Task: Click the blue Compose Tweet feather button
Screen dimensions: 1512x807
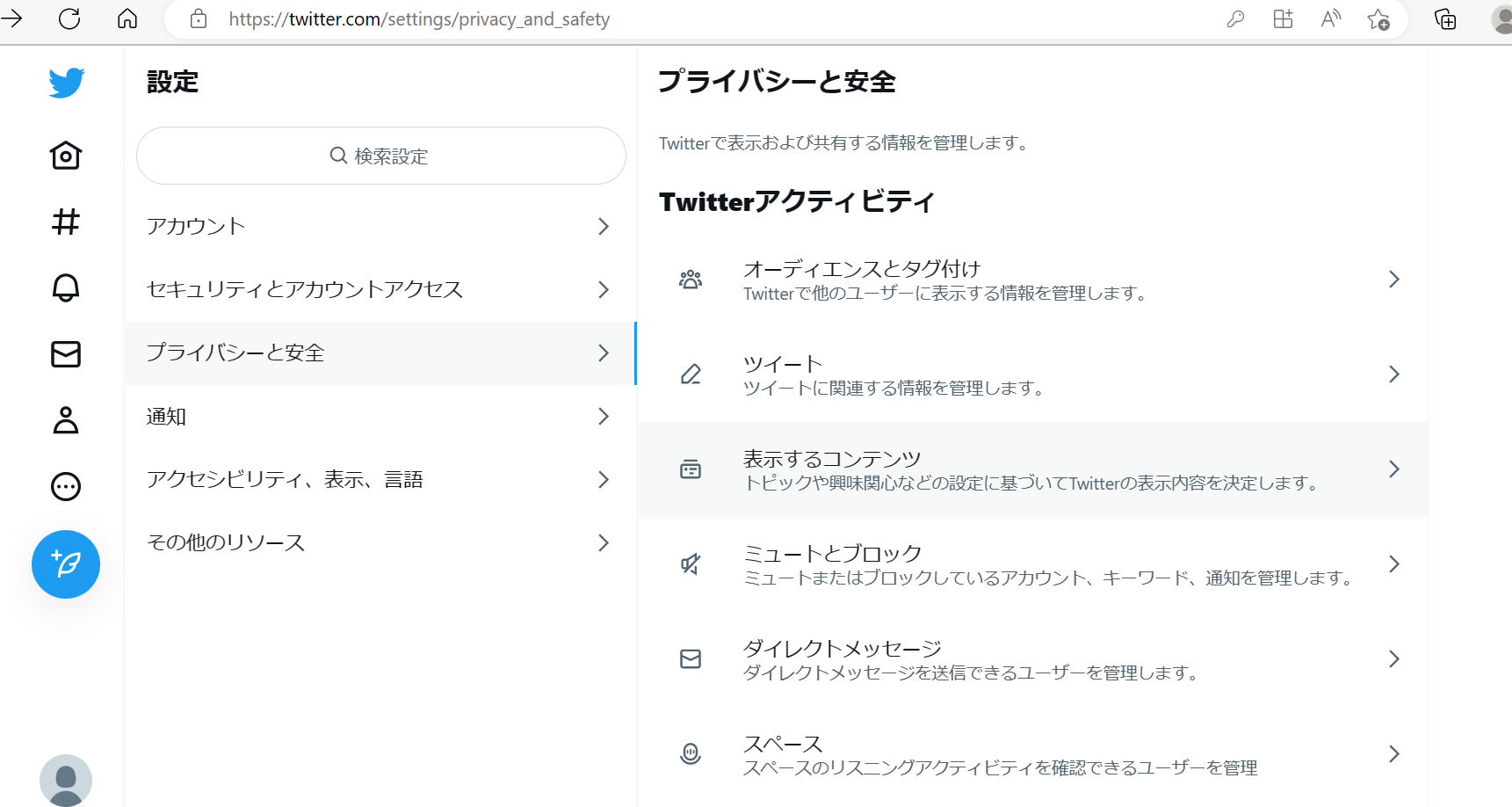Action: (66, 563)
